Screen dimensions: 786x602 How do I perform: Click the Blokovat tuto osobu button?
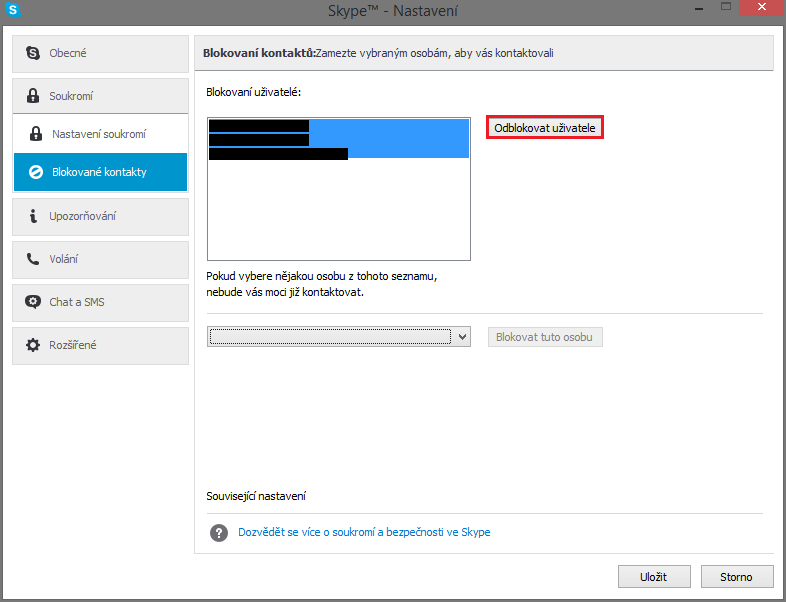pyautogui.click(x=545, y=337)
